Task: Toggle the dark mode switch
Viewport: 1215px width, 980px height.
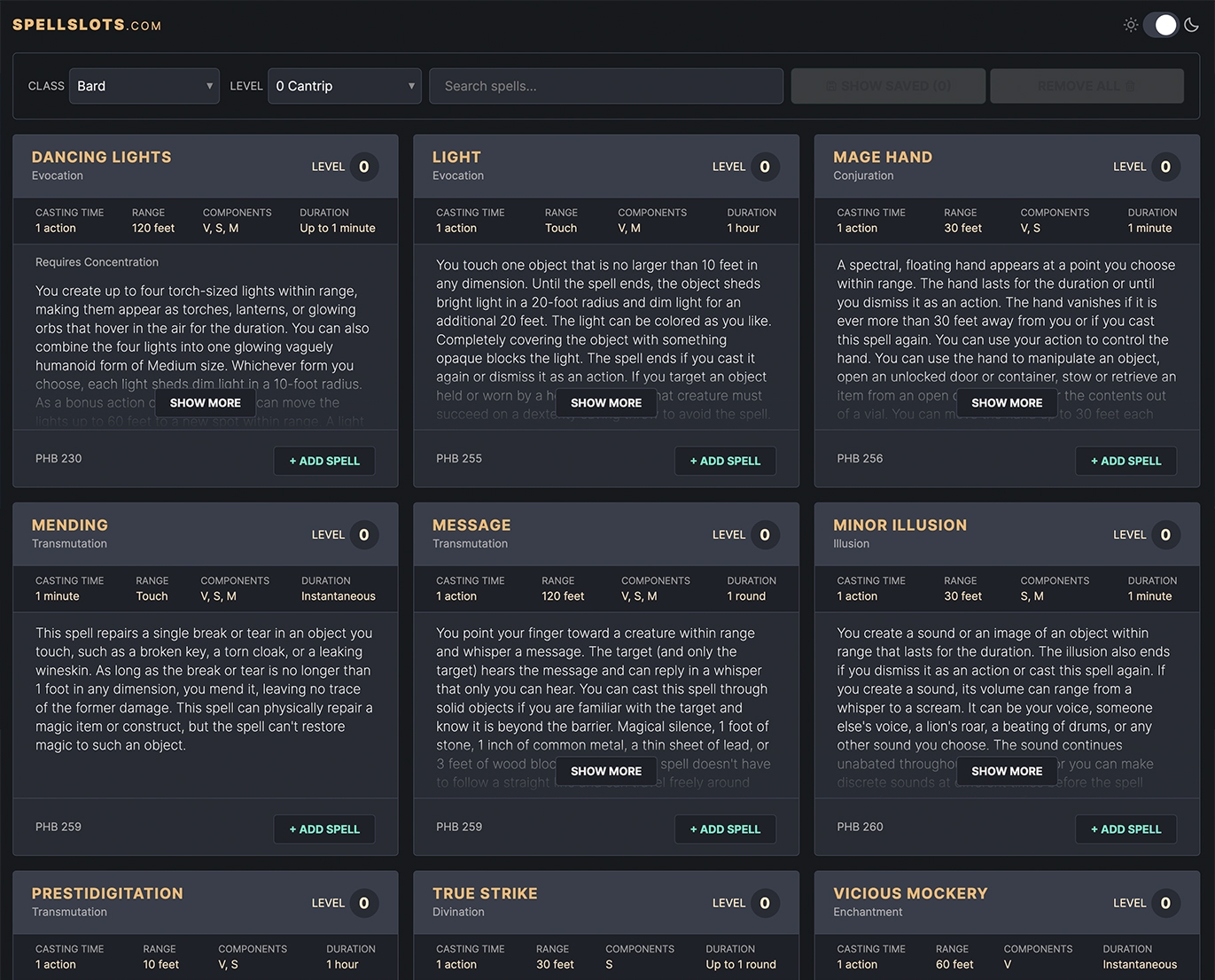Action: 1161,25
